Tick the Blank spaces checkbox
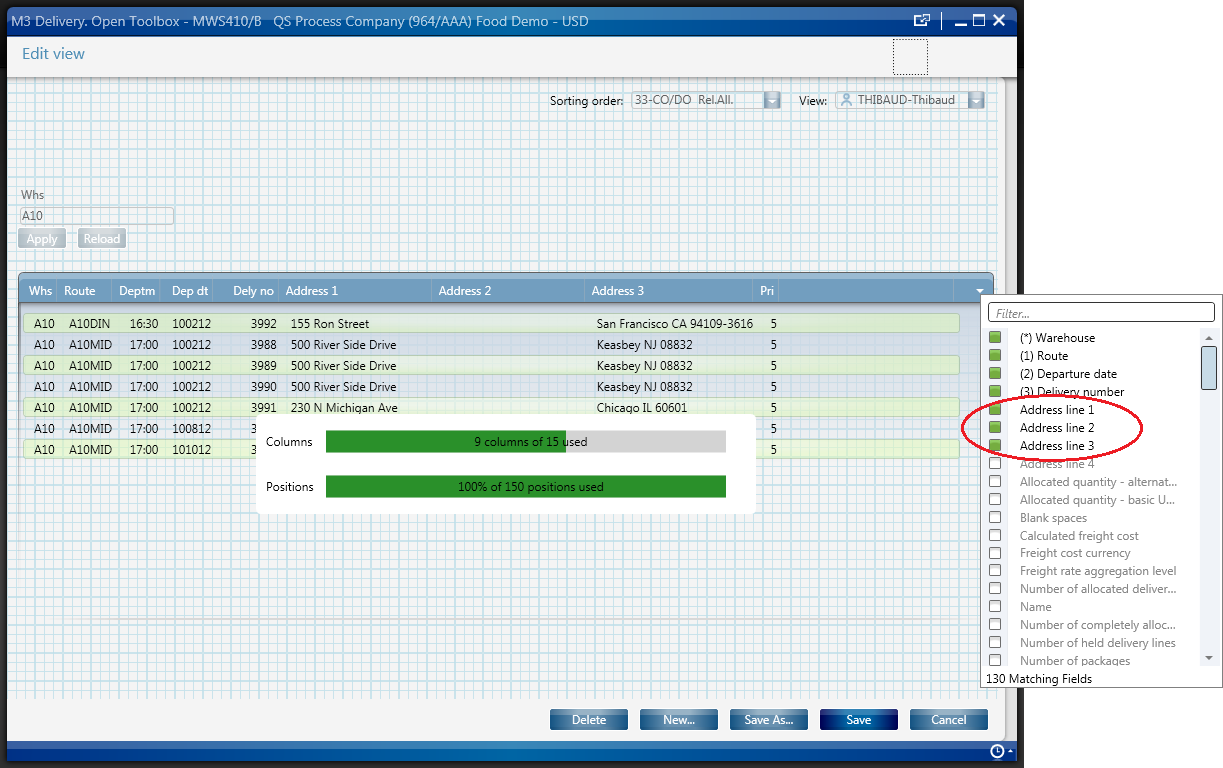1223x768 pixels. coord(995,518)
